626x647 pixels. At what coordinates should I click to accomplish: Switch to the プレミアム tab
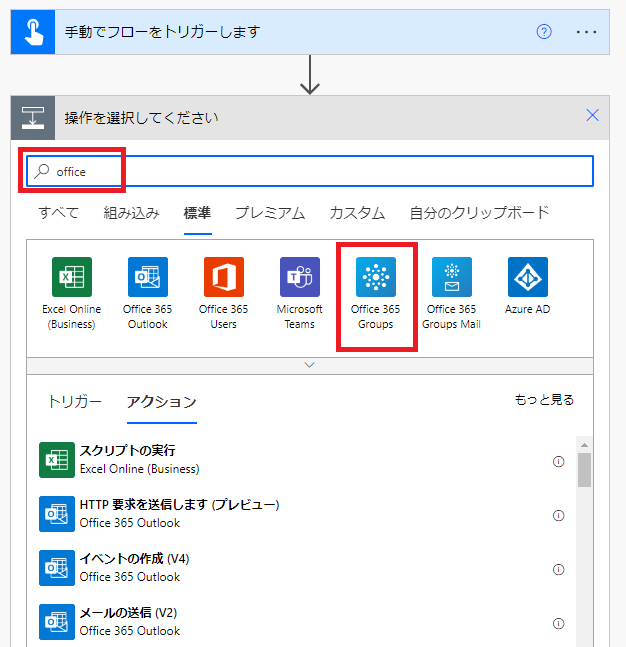[269, 212]
